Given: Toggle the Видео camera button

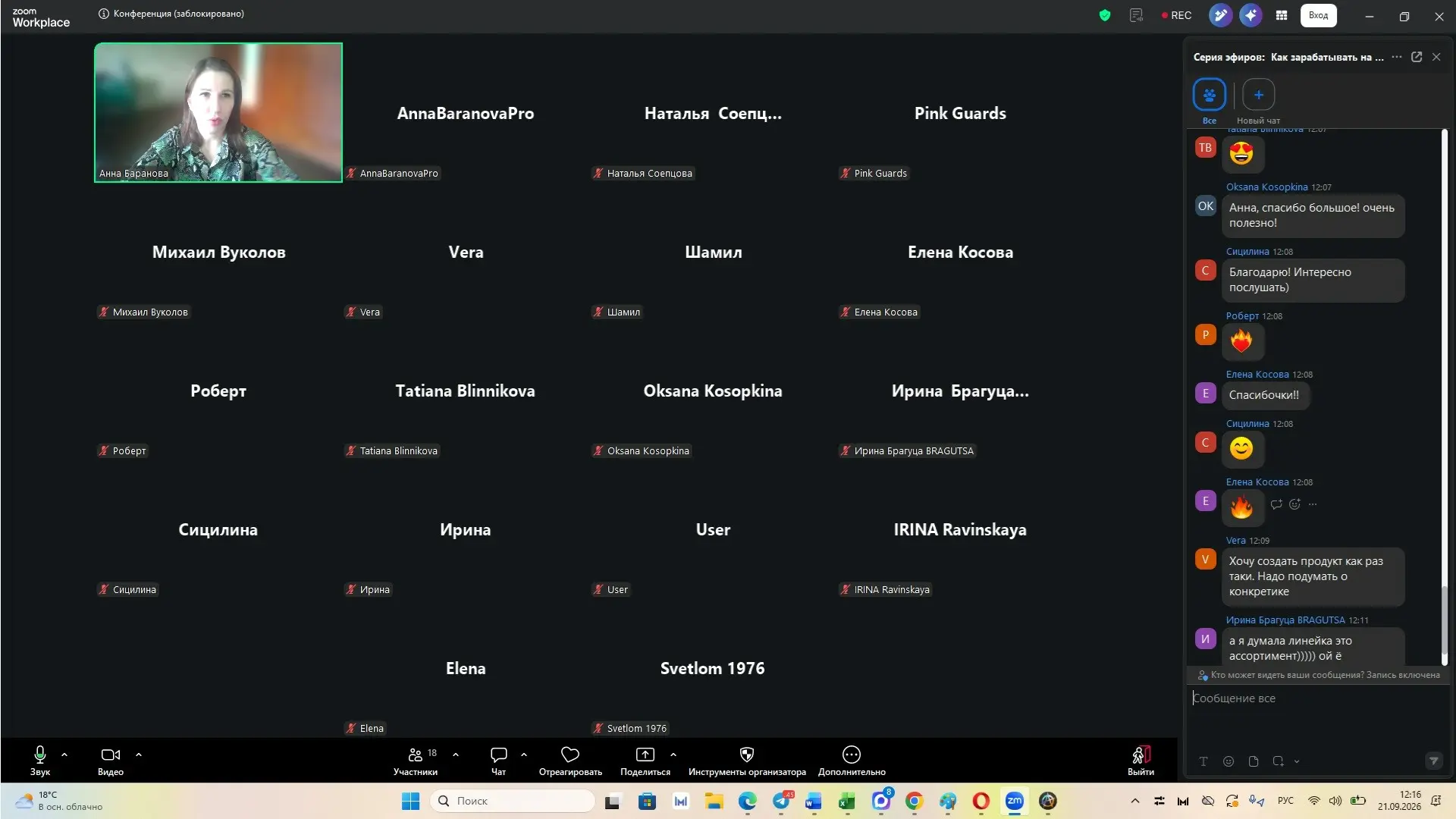Looking at the screenshot, I should (x=111, y=761).
